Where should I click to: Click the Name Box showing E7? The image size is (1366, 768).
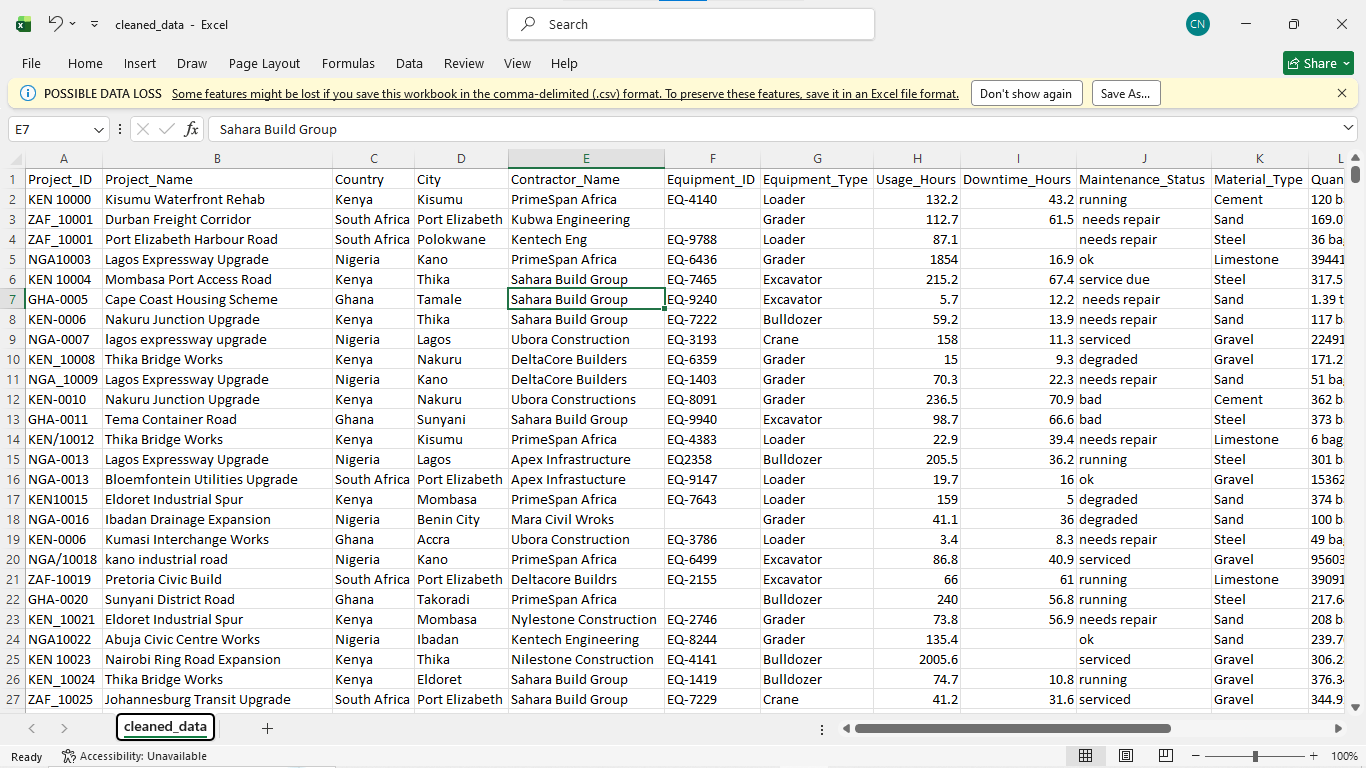(x=50, y=129)
